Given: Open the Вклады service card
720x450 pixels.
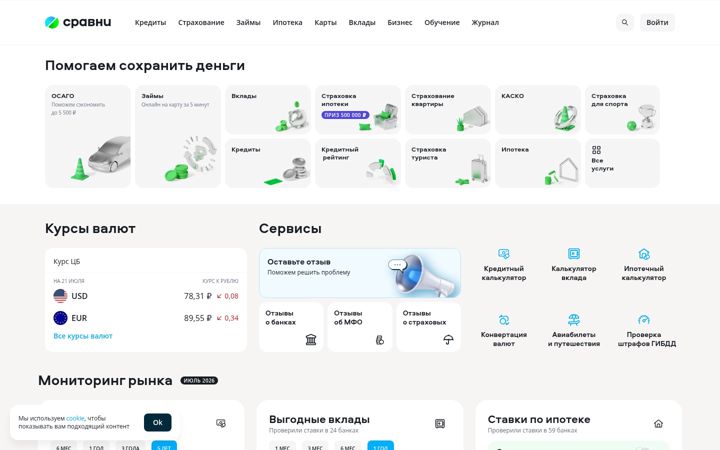Looking at the screenshot, I should tap(268, 110).
